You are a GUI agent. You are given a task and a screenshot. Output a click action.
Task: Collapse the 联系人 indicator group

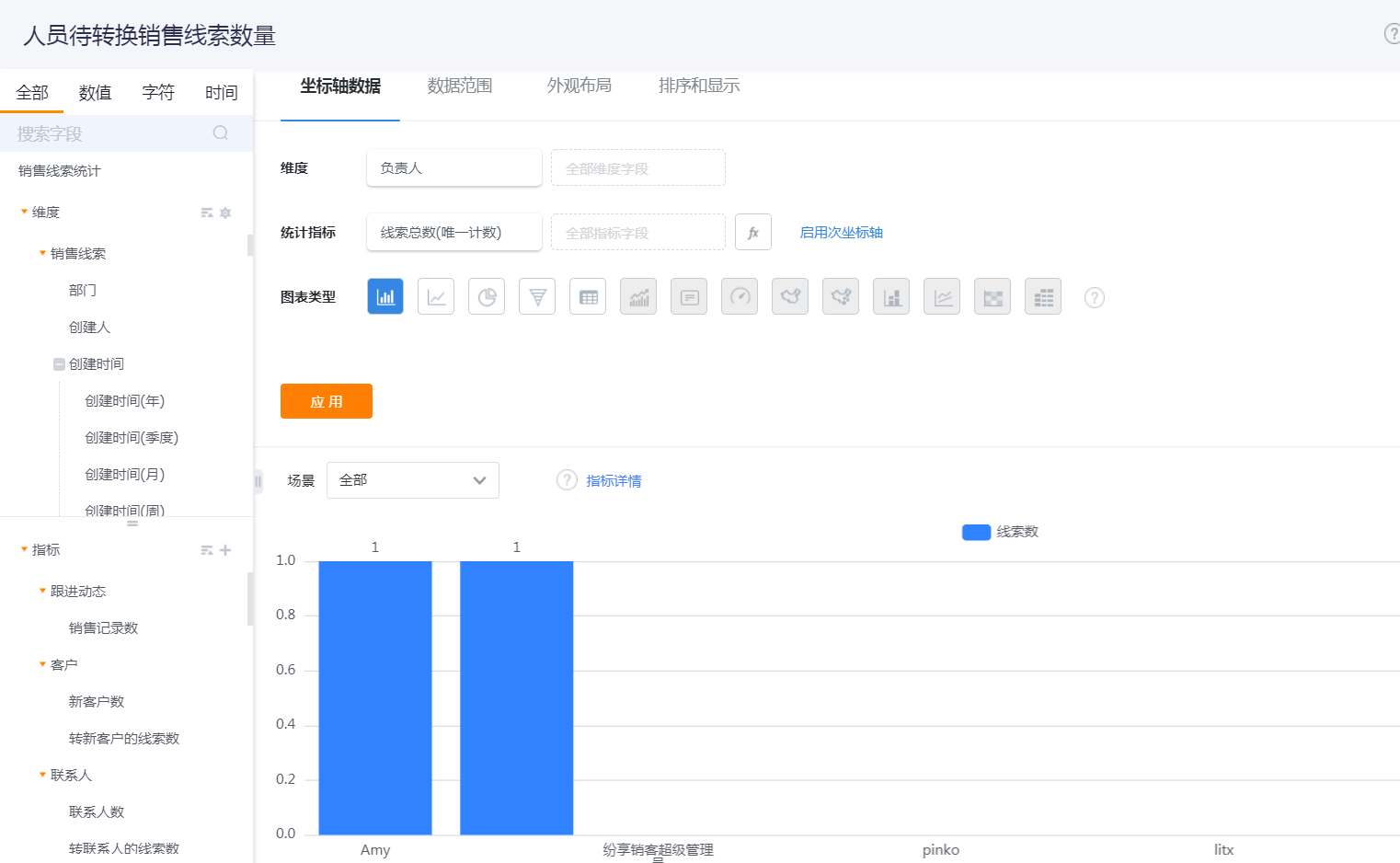pyautogui.click(x=42, y=775)
